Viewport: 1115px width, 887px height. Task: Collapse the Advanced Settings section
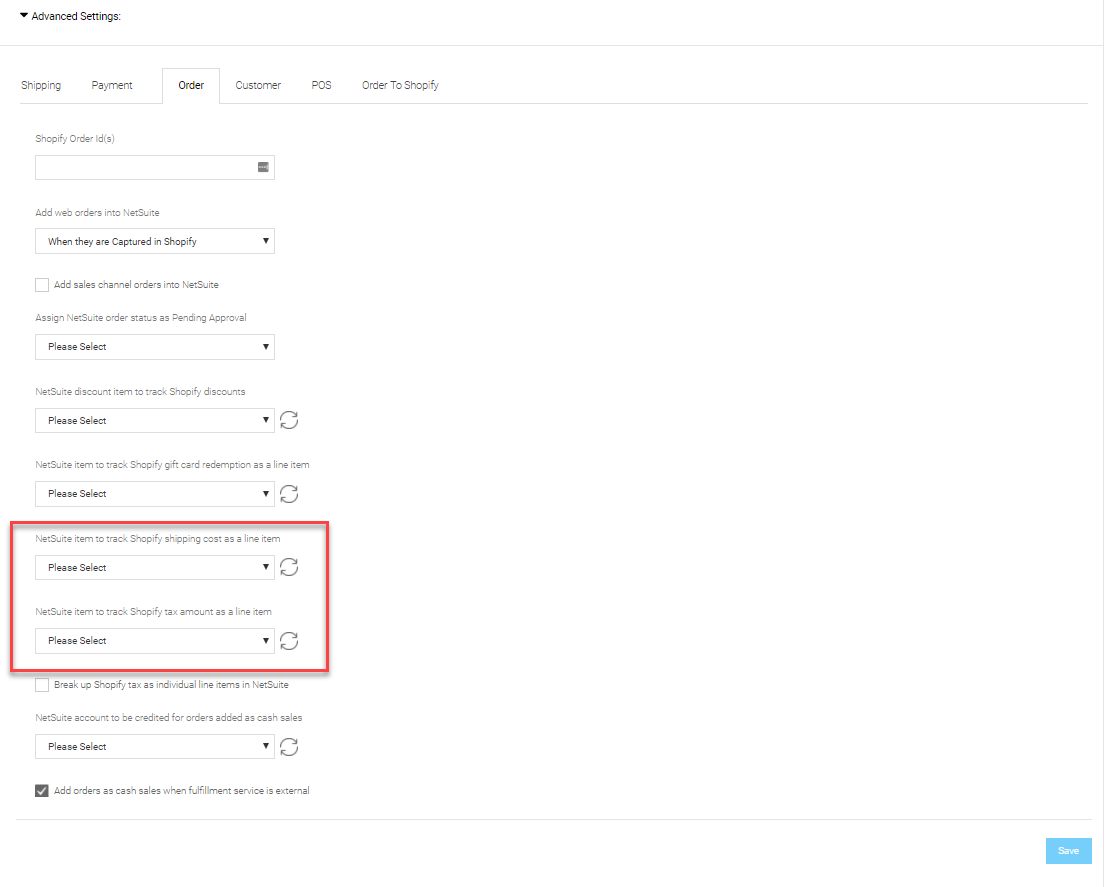[x=22, y=16]
